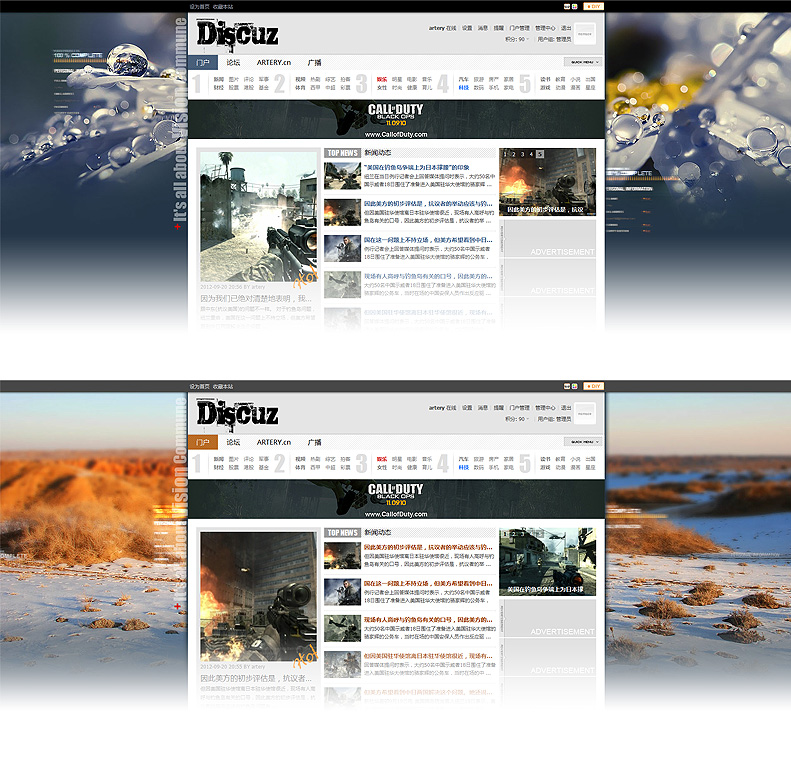Click the large sniper screenshot on the blue-theme page
The height and width of the screenshot is (758, 791).
259,216
